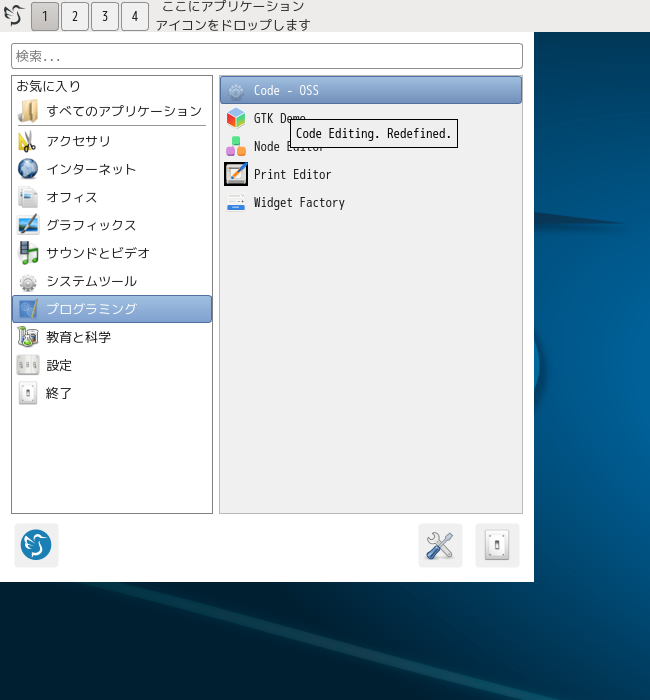Viewport: 650px width, 700px height.
Task: Click the Node Editor blocks icon
Action: 236,146
